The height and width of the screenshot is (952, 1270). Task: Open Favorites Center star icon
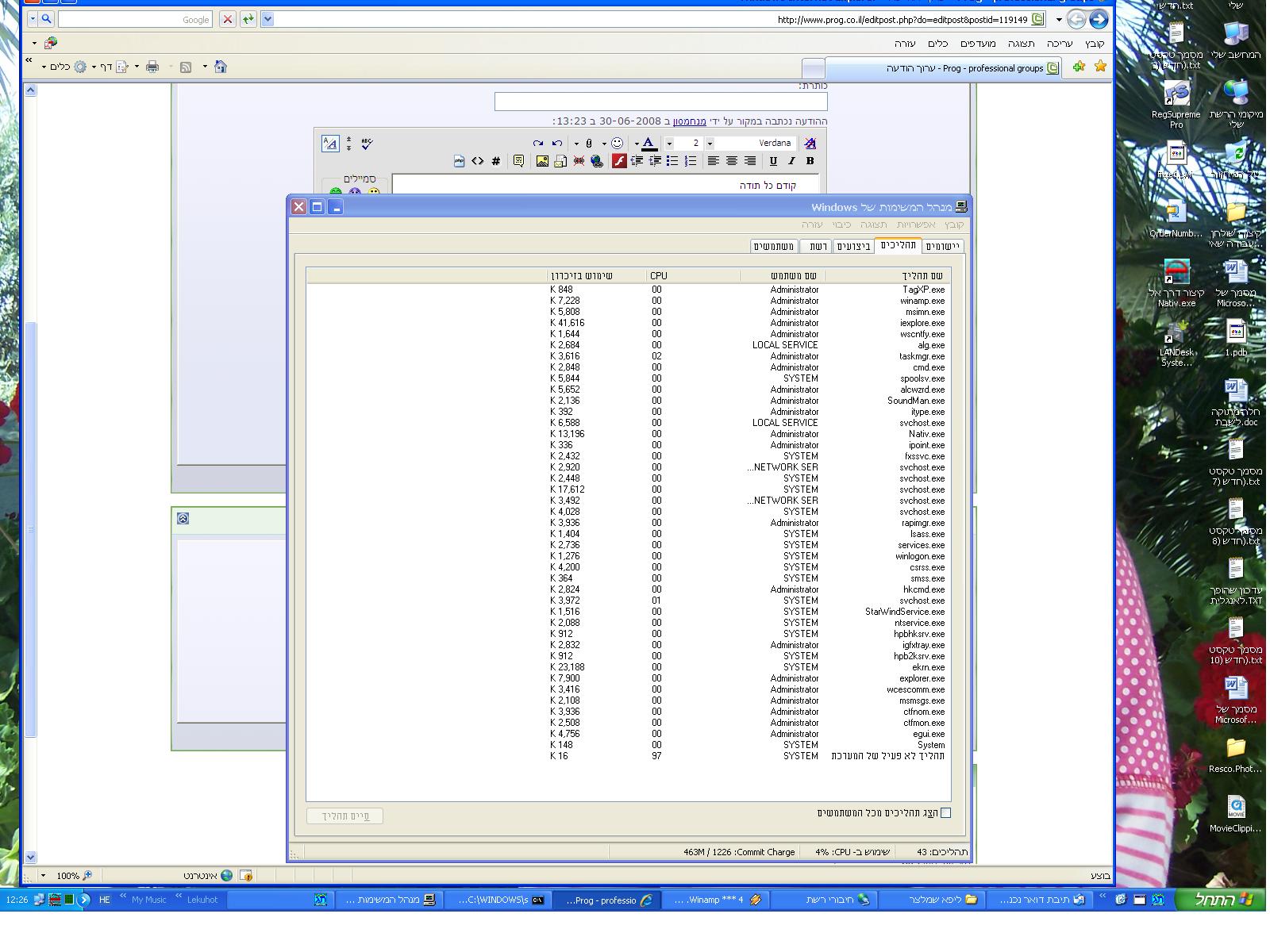1100,67
